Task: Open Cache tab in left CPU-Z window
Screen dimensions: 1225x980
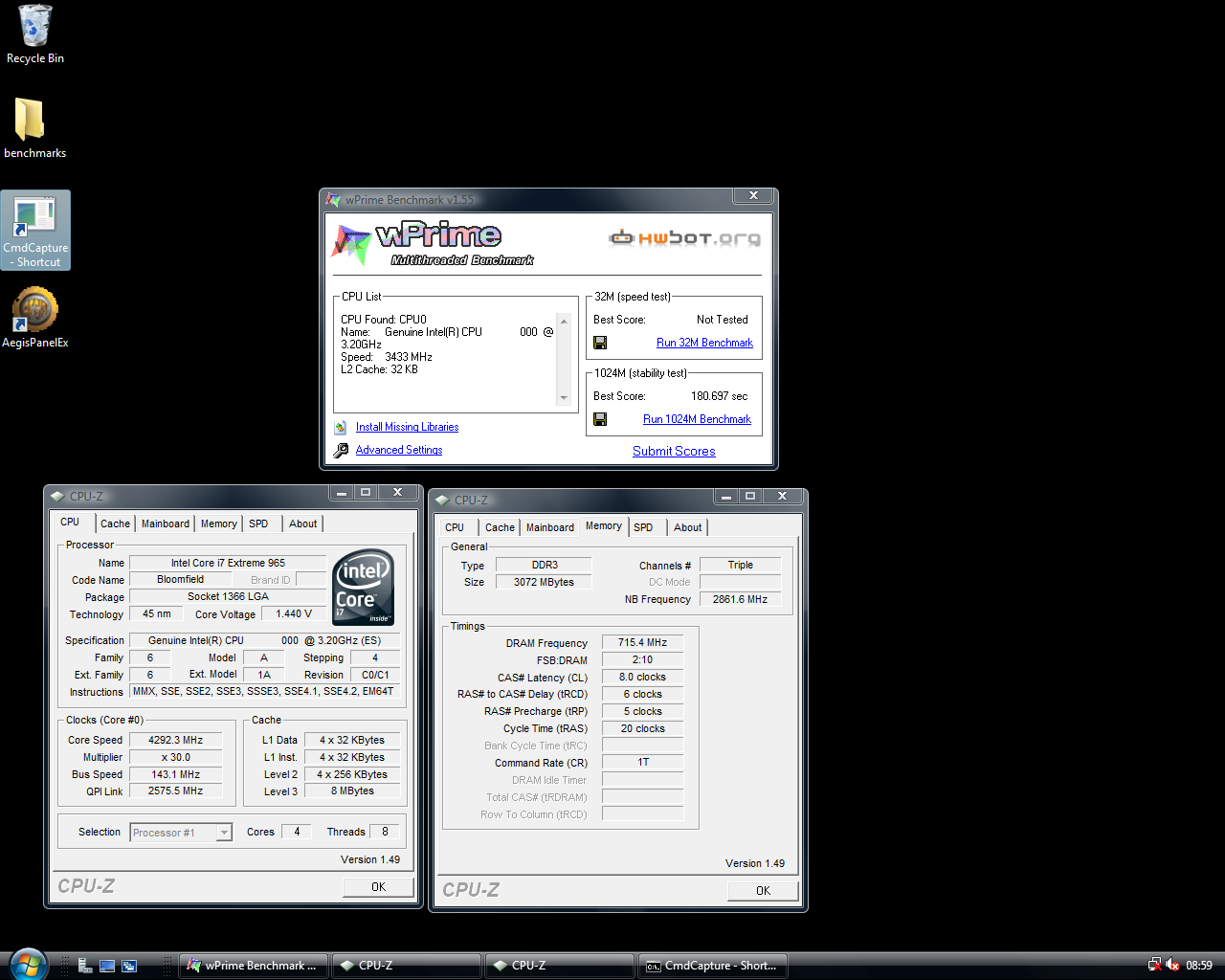Action: pyautogui.click(x=115, y=523)
